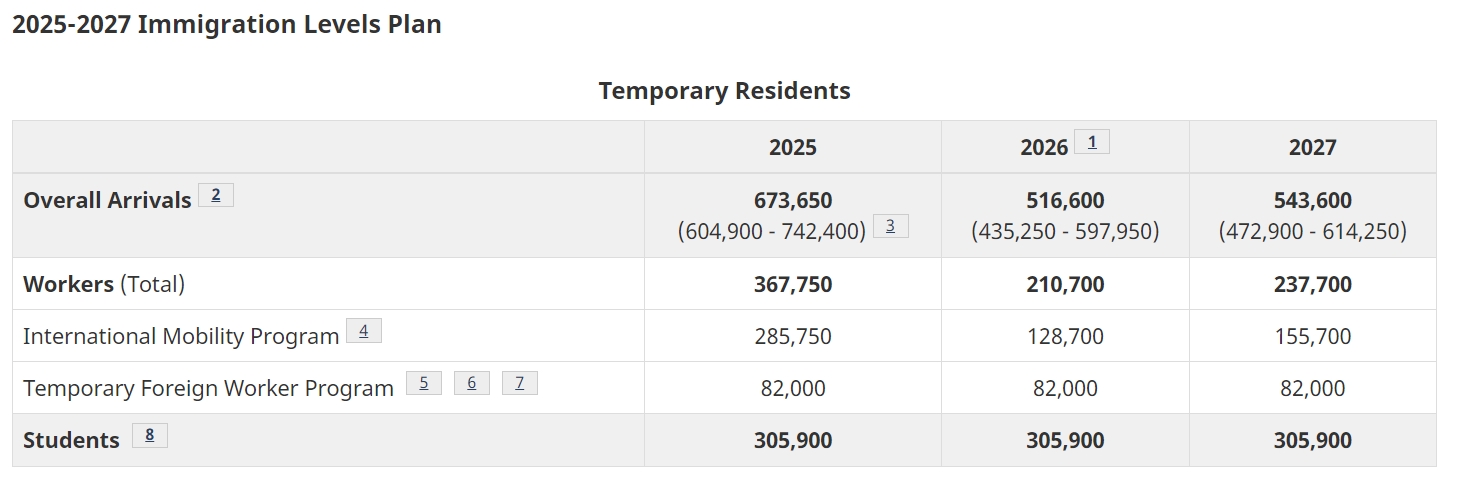Open footnote 2 next to Overall Arrivals
Screen dimensions: 1462x482
click(x=215, y=195)
